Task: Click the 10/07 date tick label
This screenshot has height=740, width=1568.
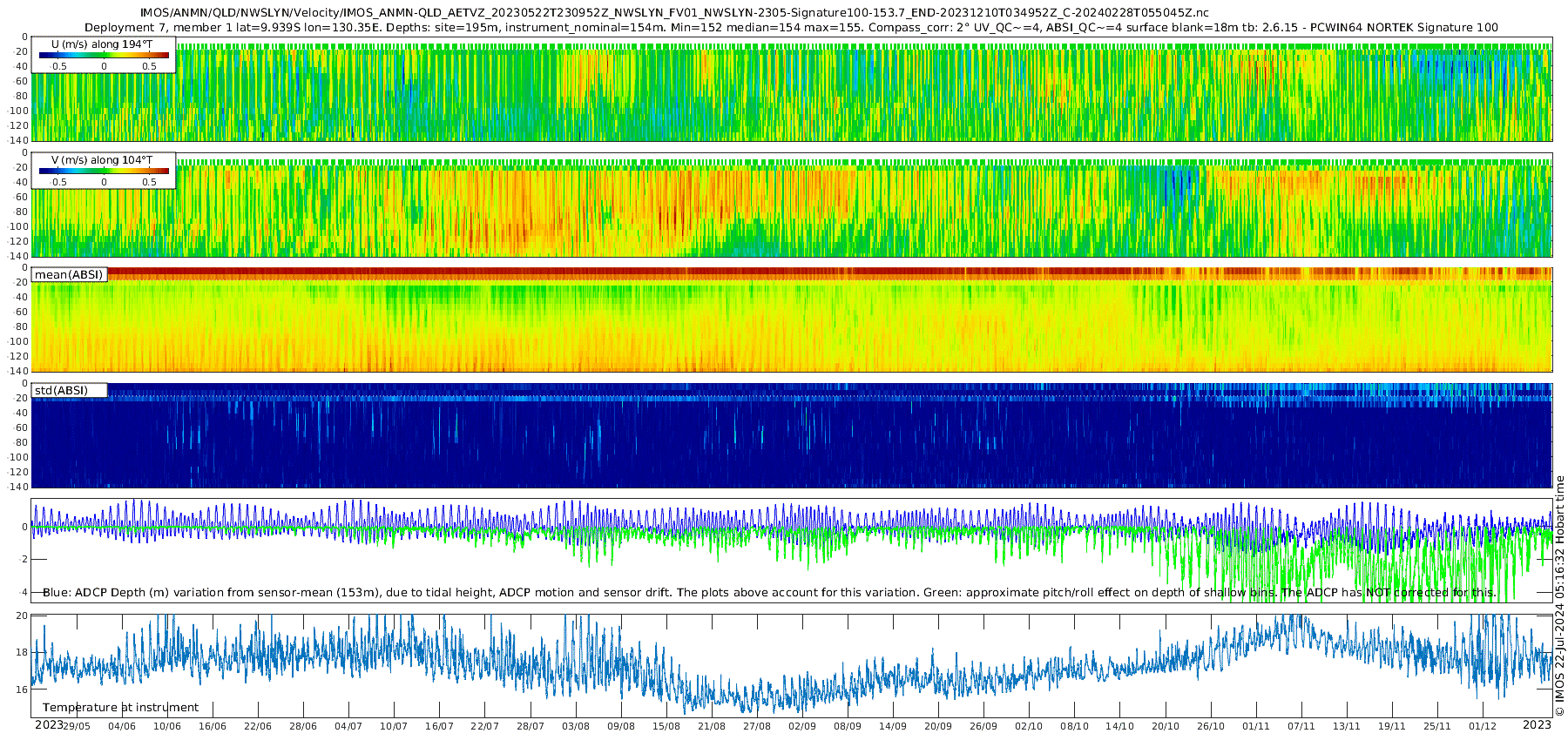Action: point(394,726)
